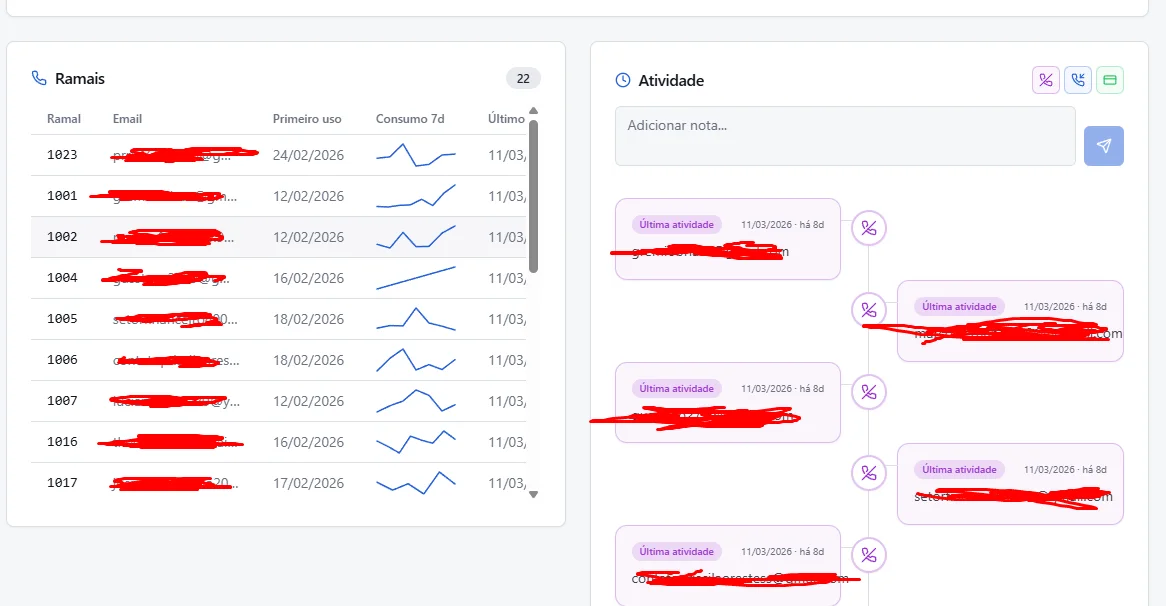This screenshot has width=1166, height=606.
Task: Click the consumption sparkline for ramal 1023
Action: click(x=416, y=155)
